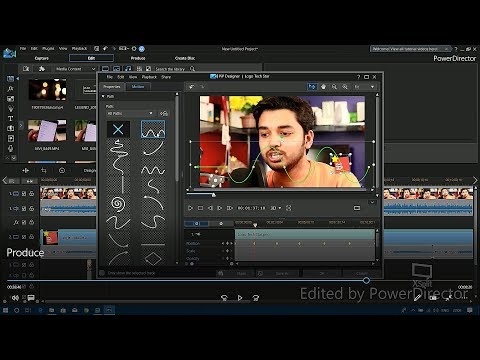This screenshot has width=480, height=360.
Task: Toggle video track 1 enable checkbox
Action: [24, 194]
